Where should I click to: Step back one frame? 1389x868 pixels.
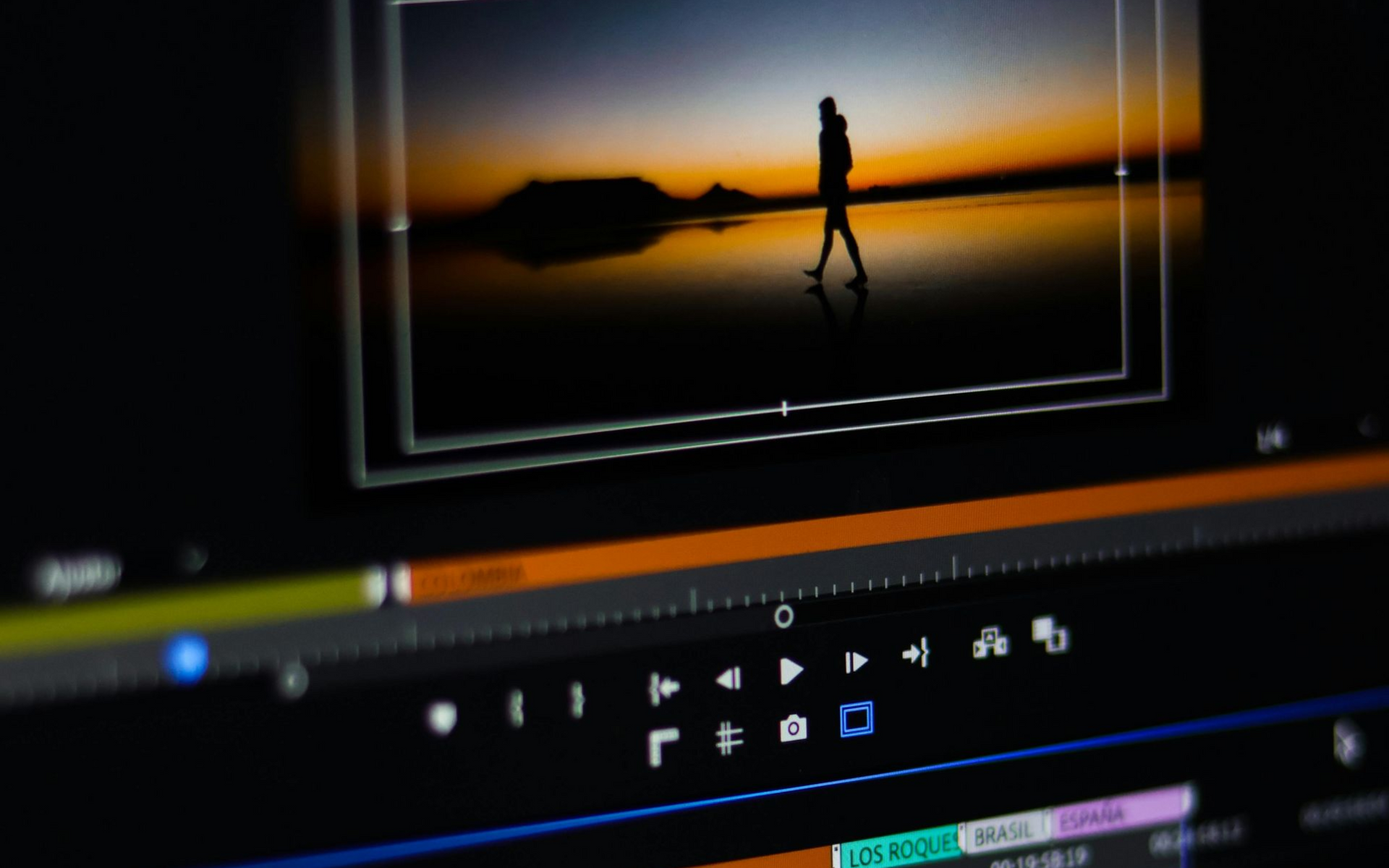[x=729, y=678]
